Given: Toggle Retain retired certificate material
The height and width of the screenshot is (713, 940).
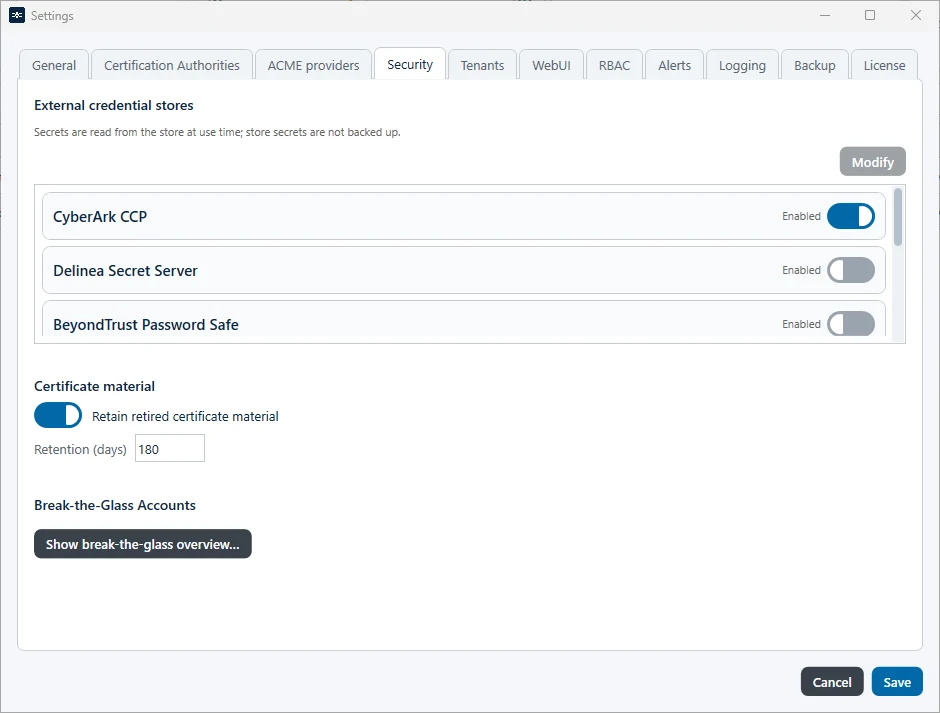Looking at the screenshot, I should (58, 415).
